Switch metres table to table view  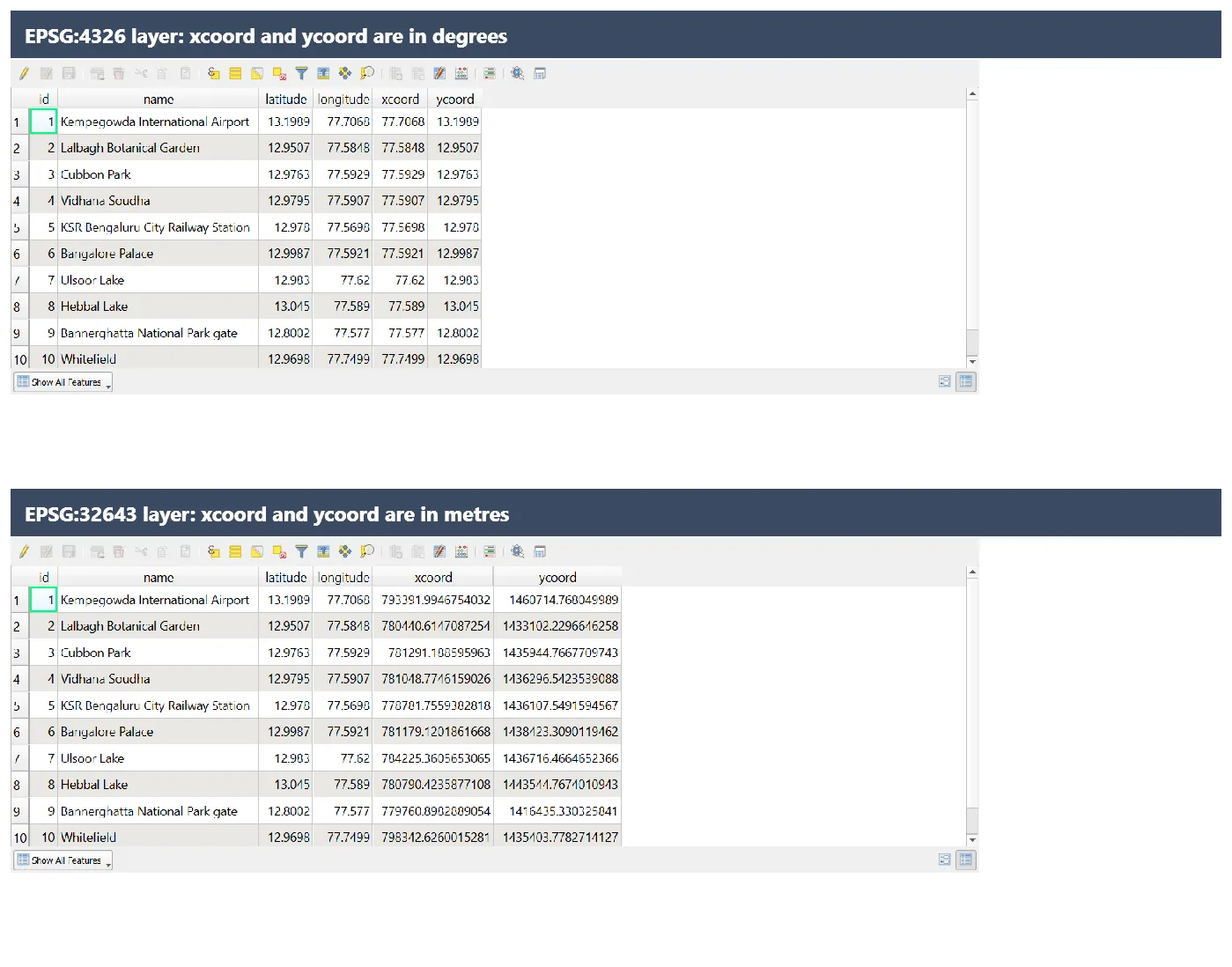point(966,860)
